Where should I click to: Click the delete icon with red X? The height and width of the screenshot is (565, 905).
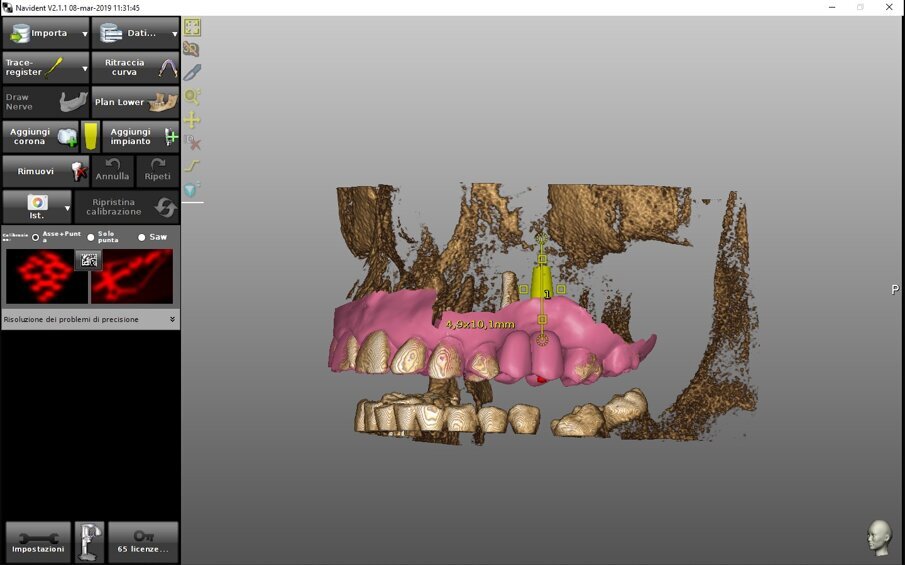[192, 143]
